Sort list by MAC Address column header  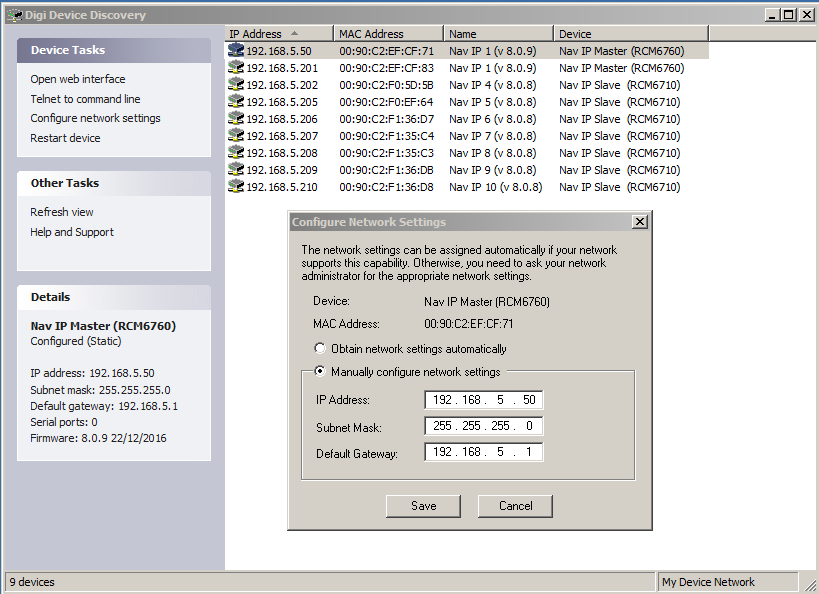(388, 34)
